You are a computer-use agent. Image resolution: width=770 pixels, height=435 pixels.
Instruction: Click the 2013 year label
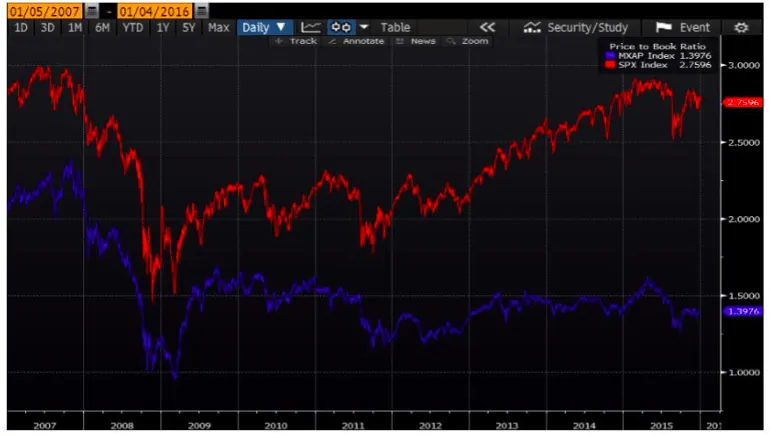pos(507,426)
